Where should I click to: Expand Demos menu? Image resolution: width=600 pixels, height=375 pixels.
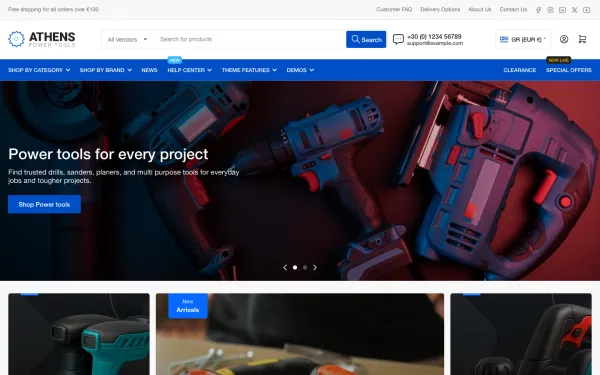point(300,70)
